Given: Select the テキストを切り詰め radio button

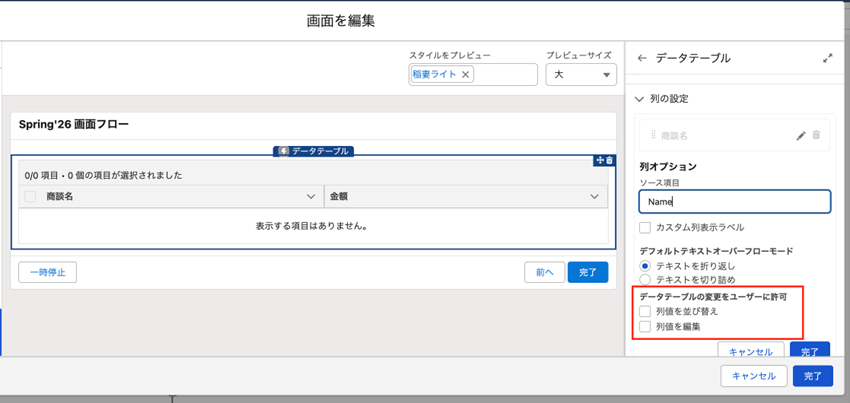Looking at the screenshot, I should coord(645,280).
